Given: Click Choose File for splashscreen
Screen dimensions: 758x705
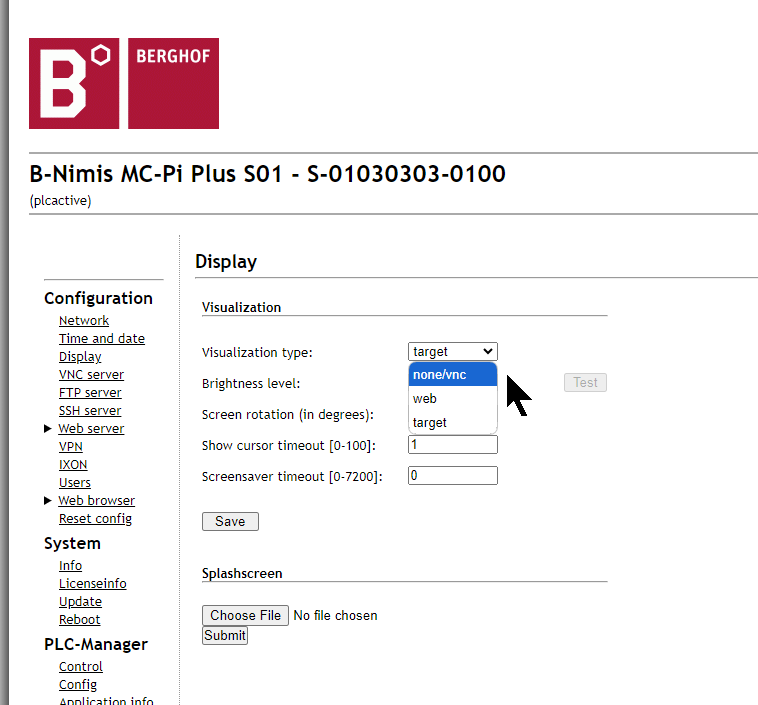Looking at the screenshot, I should pos(246,616).
